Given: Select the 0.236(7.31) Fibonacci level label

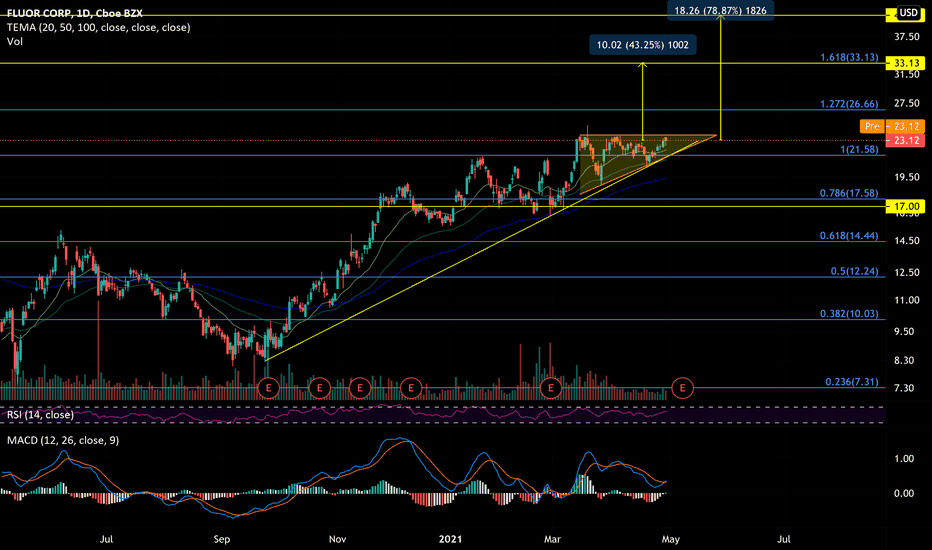Looking at the screenshot, I should 852,381.
